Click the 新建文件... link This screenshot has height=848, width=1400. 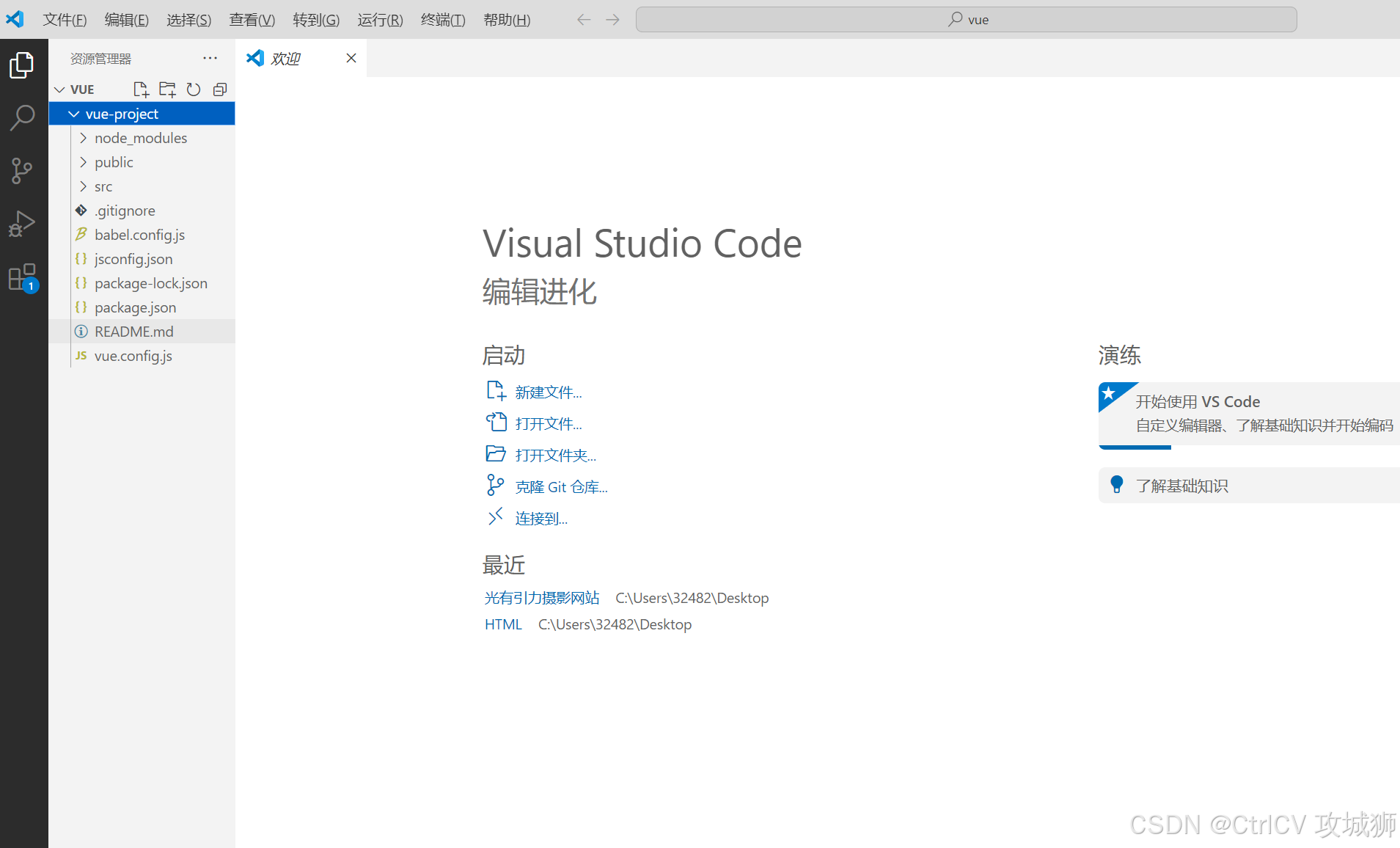point(549,392)
